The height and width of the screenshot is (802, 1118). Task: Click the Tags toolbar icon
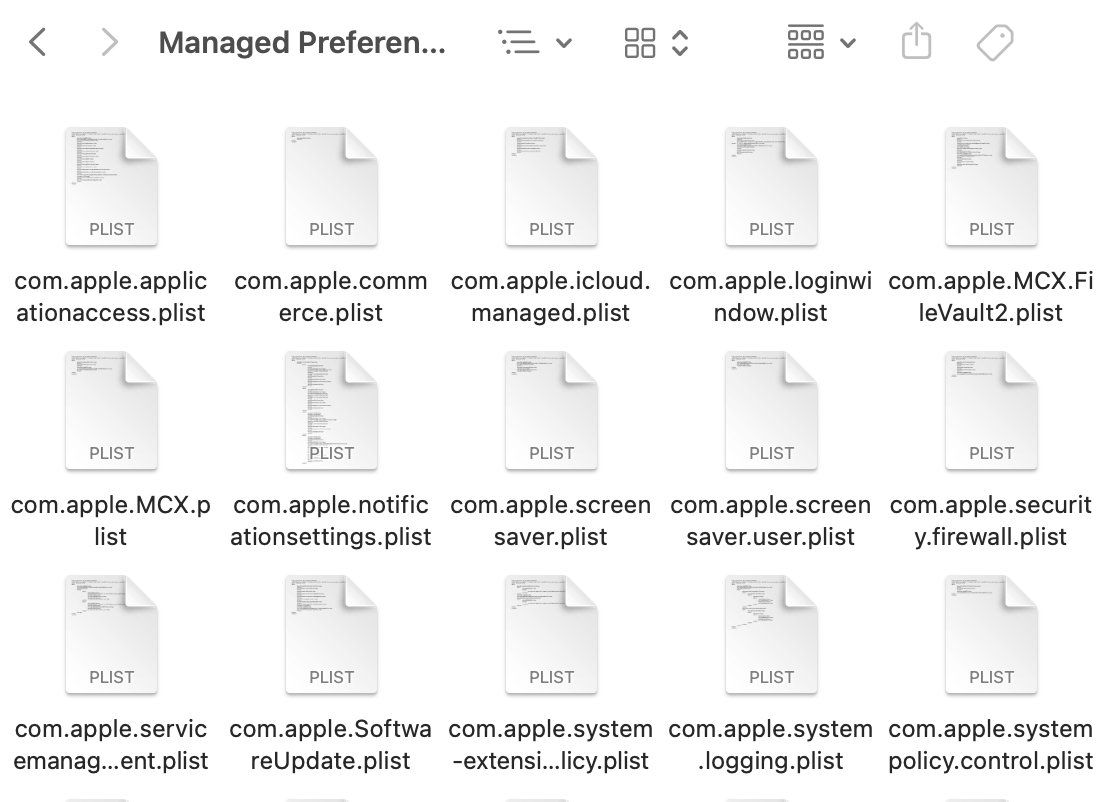[x=995, y=43]
